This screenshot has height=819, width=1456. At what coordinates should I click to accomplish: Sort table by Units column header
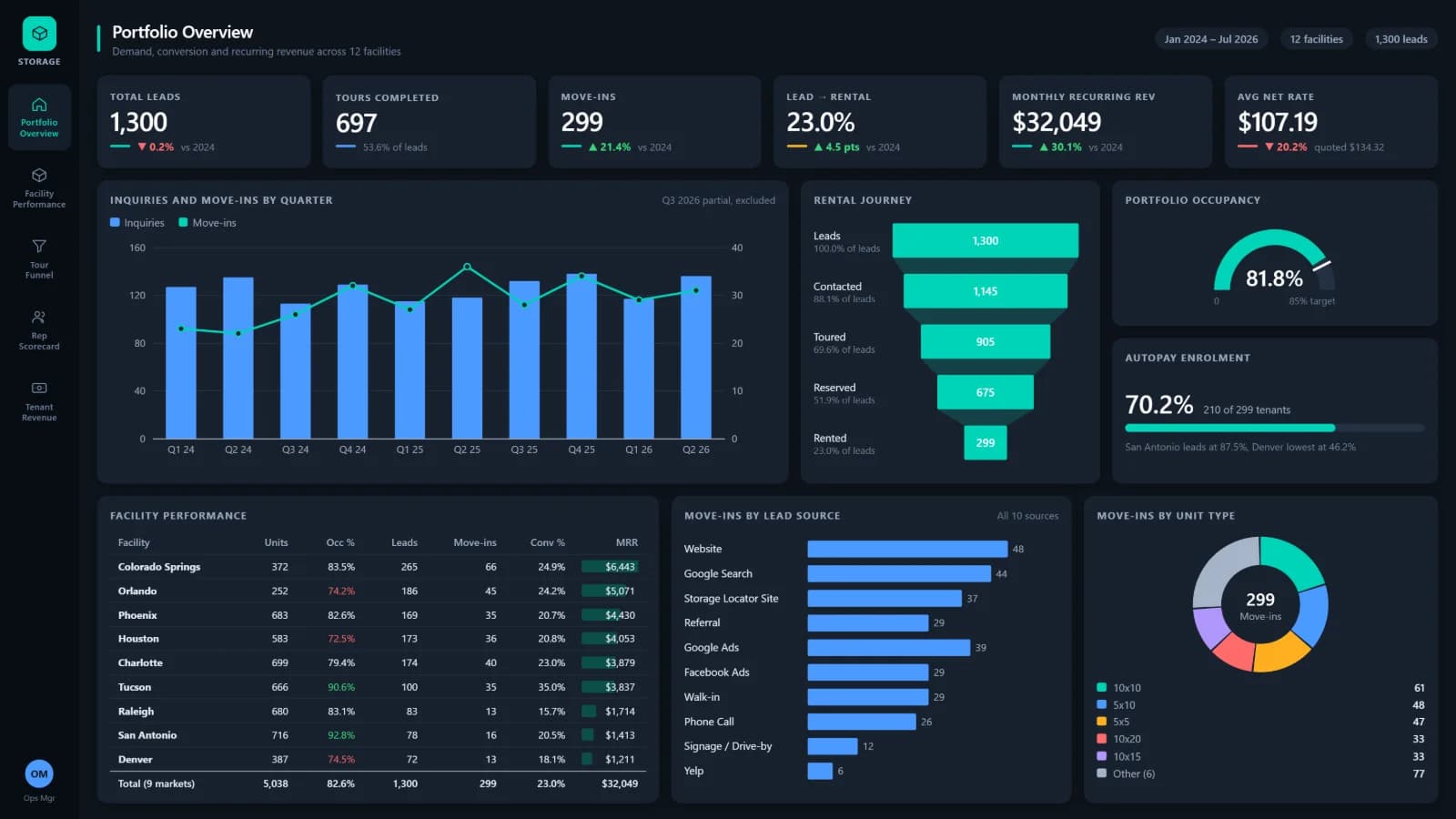click(x=276, y=542)
